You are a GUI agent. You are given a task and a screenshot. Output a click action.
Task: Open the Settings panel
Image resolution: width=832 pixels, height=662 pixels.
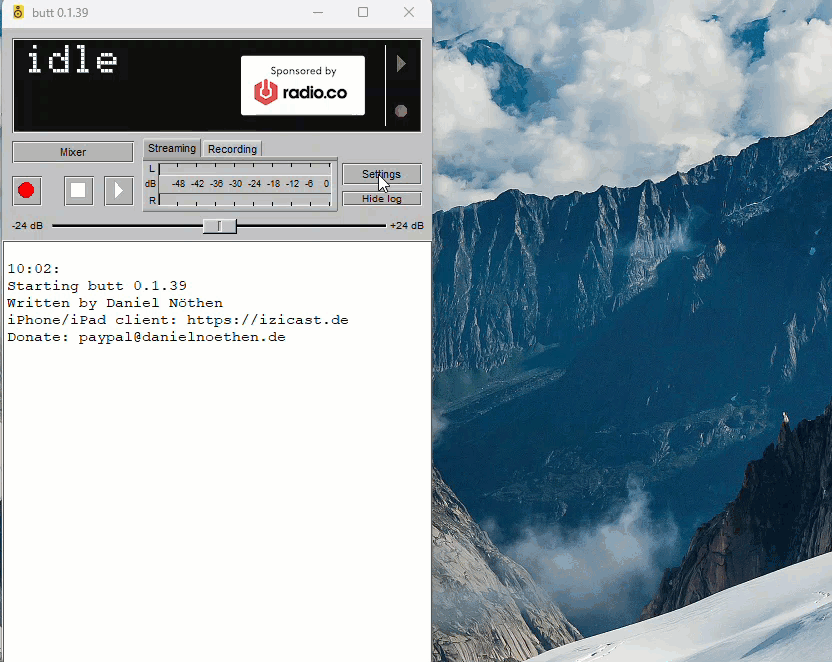382,174
